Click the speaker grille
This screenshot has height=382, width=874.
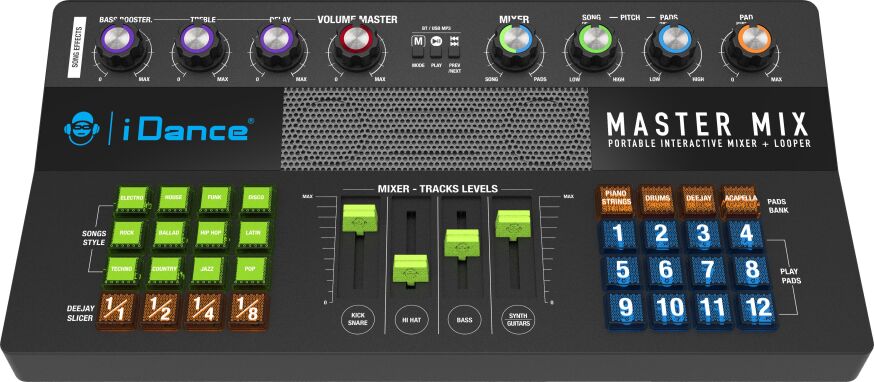[435, 128]
